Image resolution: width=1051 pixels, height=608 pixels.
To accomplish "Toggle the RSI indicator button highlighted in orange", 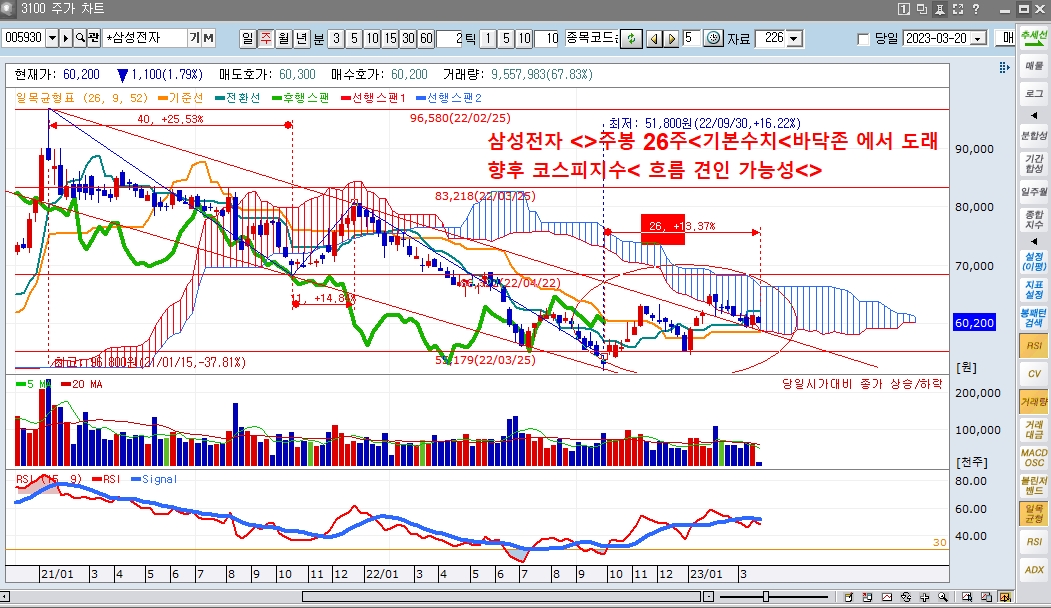I will (1034, 346).
